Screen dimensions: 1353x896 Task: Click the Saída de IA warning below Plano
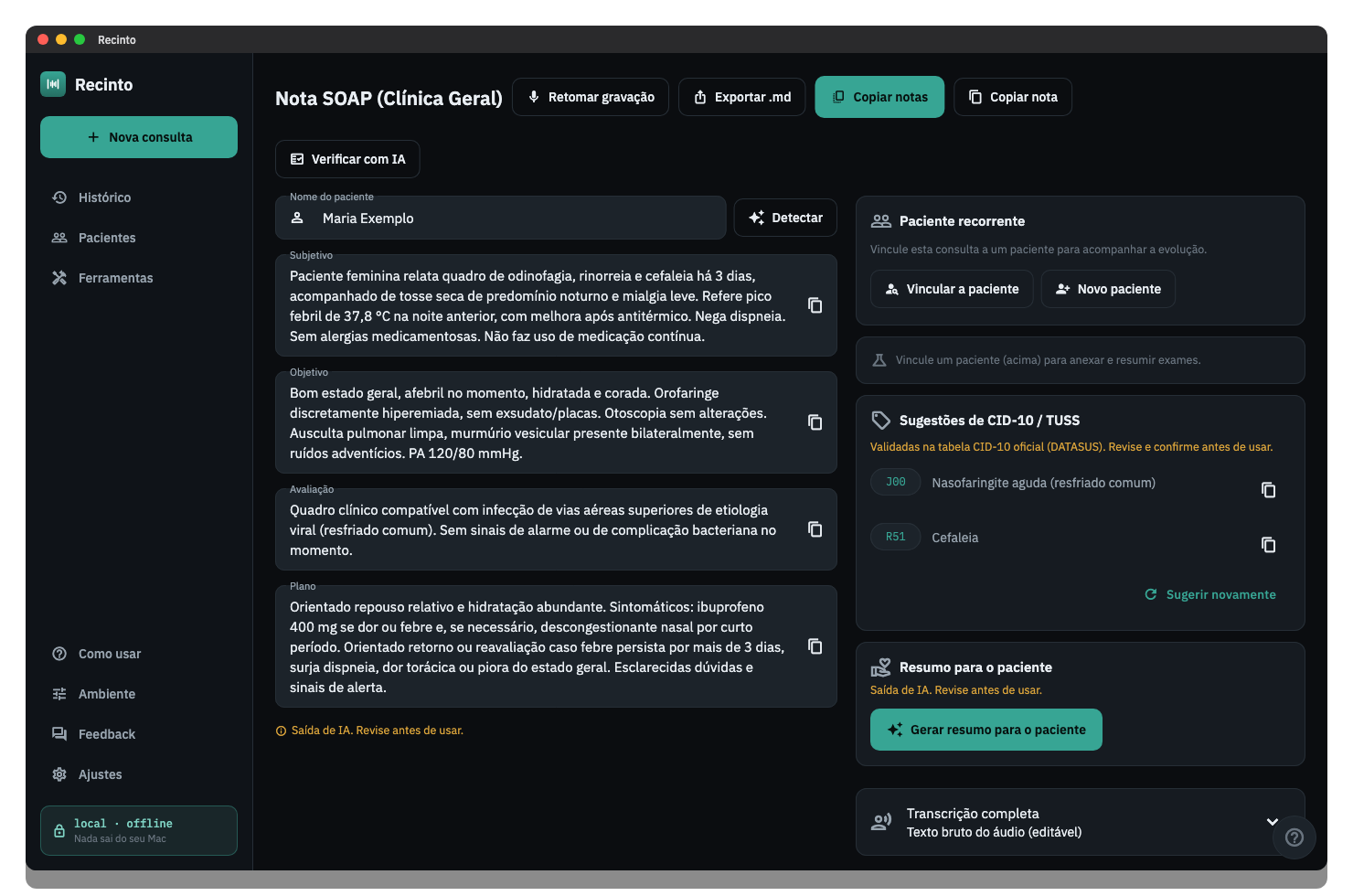tap(369, 731)
